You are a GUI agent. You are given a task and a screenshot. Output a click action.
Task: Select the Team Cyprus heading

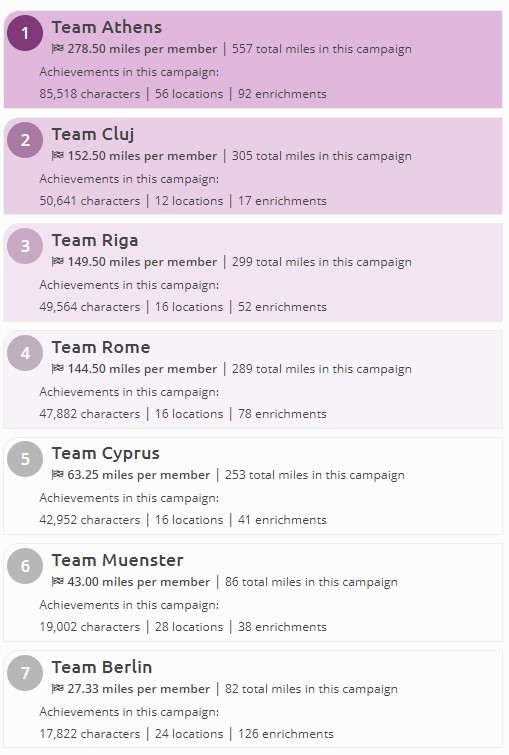point(105,454)
